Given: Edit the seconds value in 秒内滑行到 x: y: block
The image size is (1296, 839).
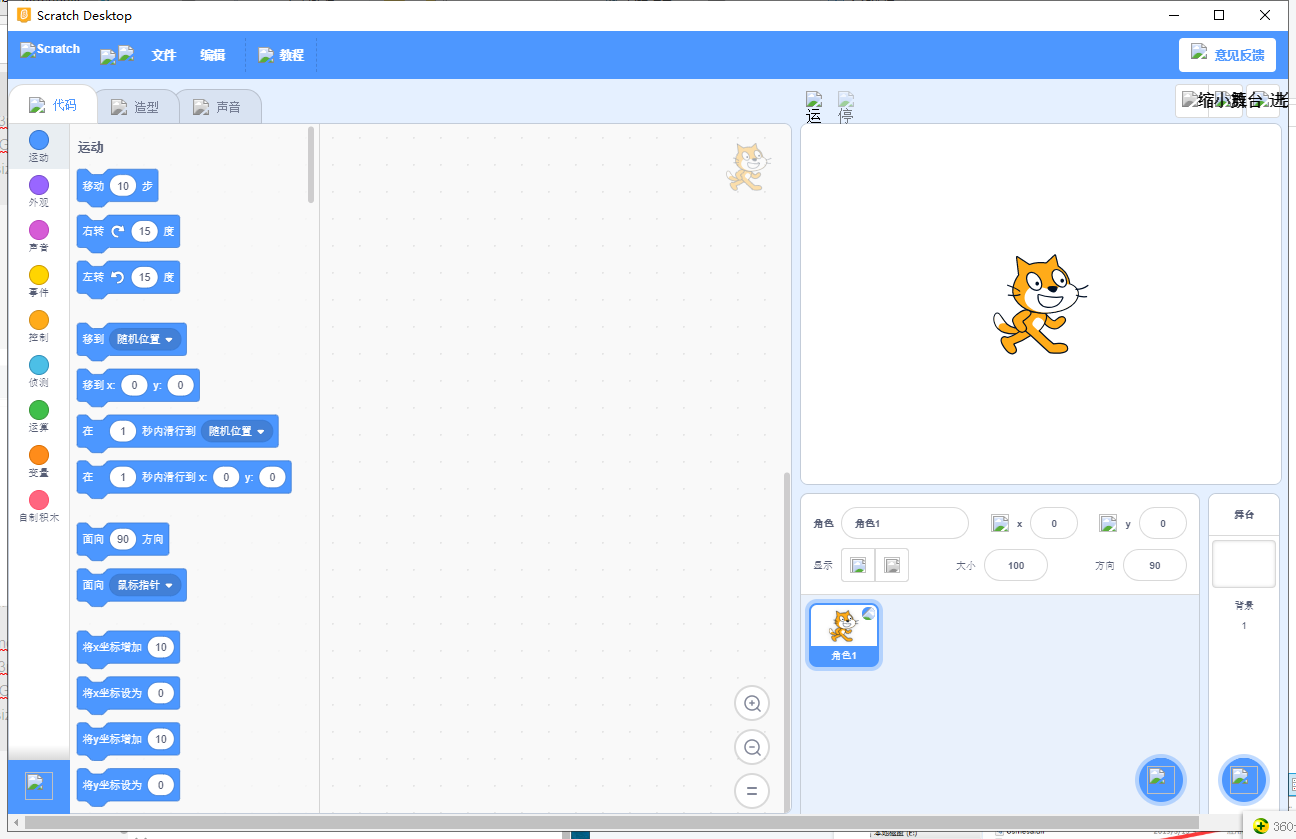Looking at the screenshot, I should 122,477.
